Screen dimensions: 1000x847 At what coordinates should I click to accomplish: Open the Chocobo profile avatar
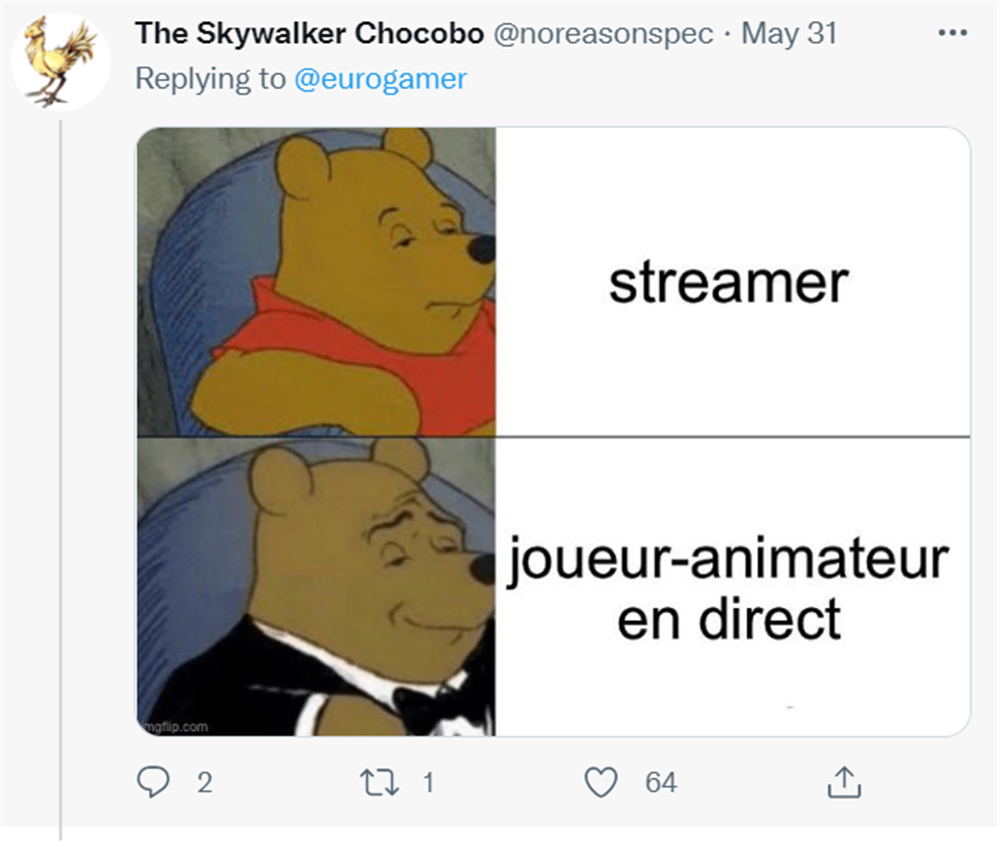[61, 62]
